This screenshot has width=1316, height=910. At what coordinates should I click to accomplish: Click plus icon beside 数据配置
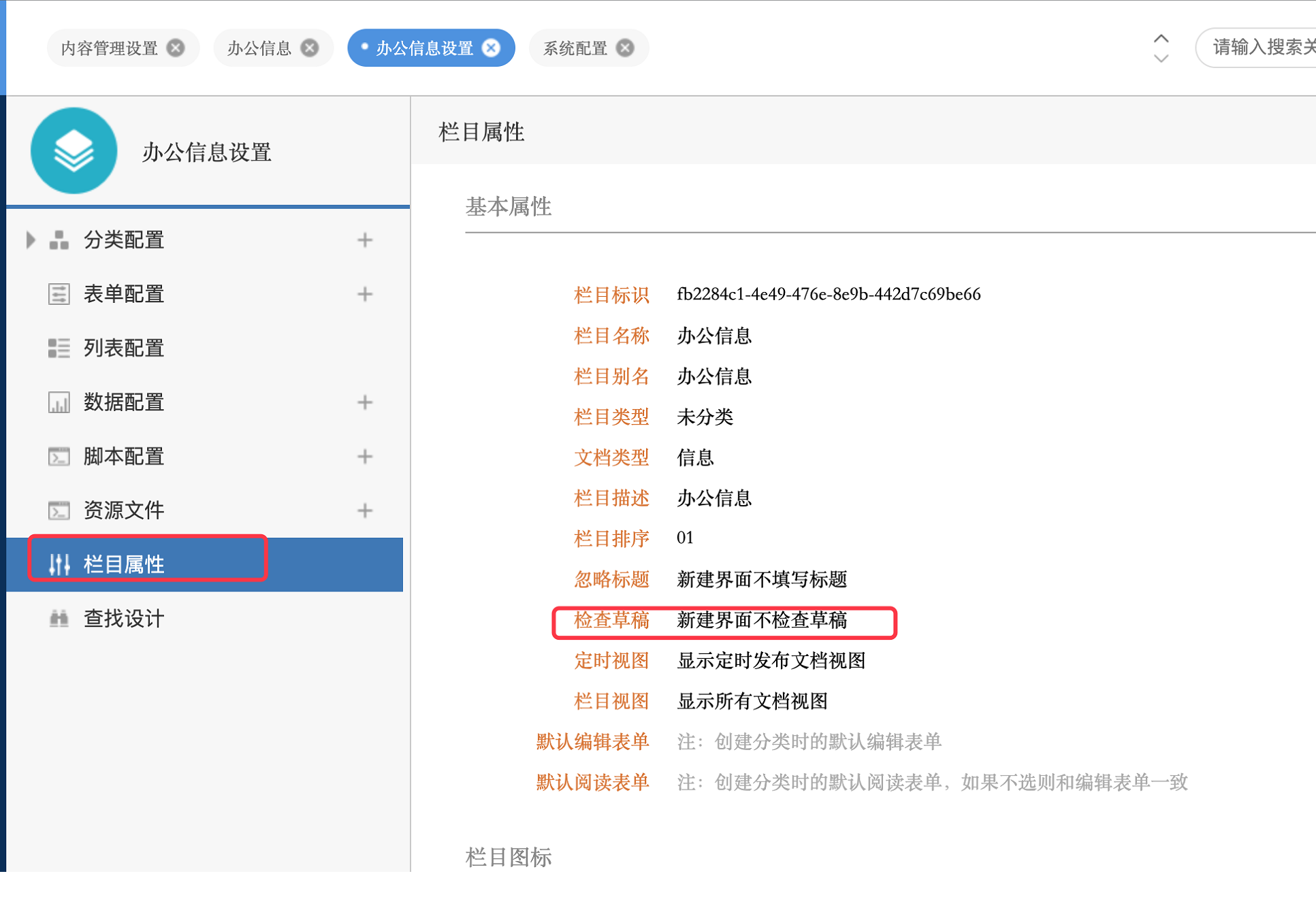365,402
